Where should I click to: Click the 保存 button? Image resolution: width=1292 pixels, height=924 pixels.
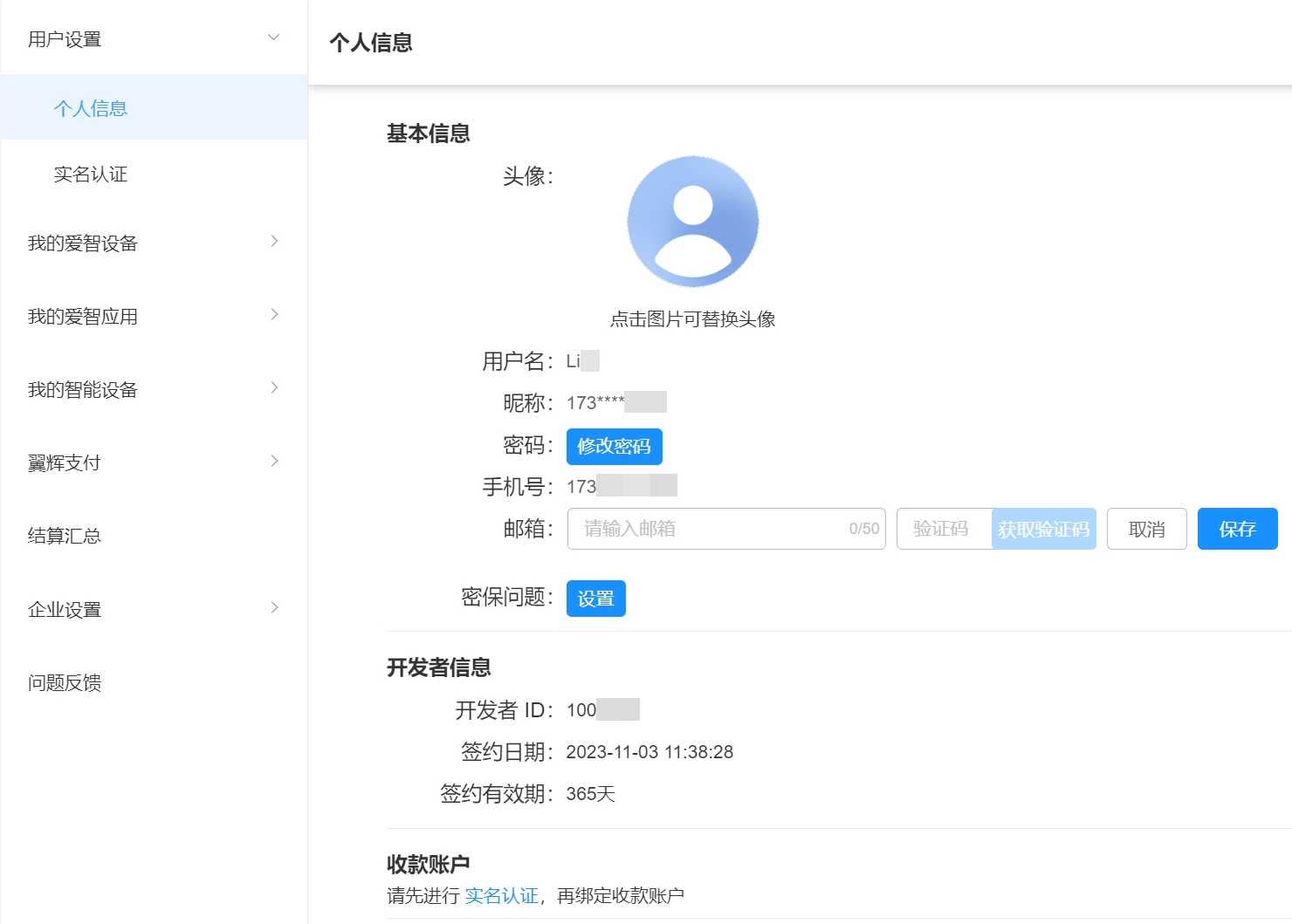coord(1237,528)
